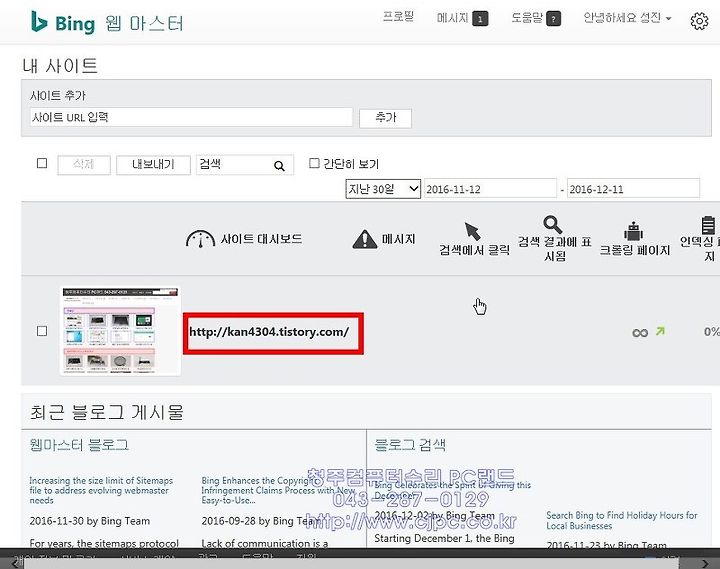Expand the 안녕하세요 성진 account menu
The image size is (720, 569).
(x=627, y=18)
